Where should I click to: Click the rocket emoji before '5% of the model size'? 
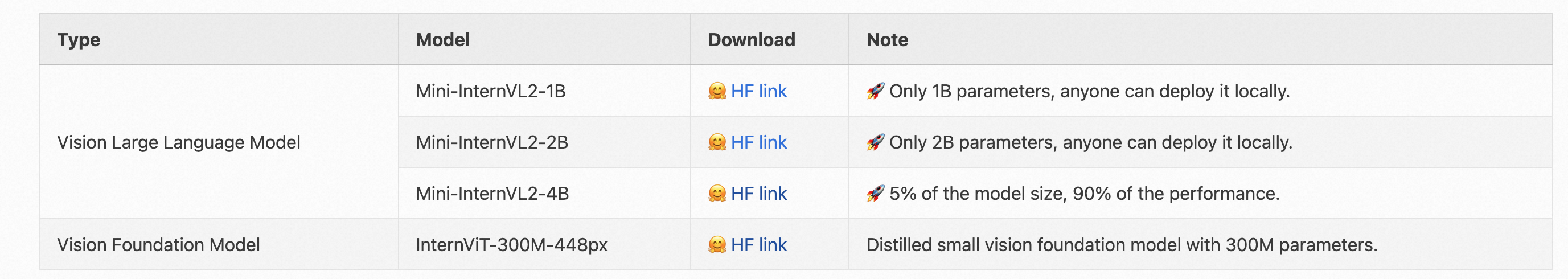875,194
